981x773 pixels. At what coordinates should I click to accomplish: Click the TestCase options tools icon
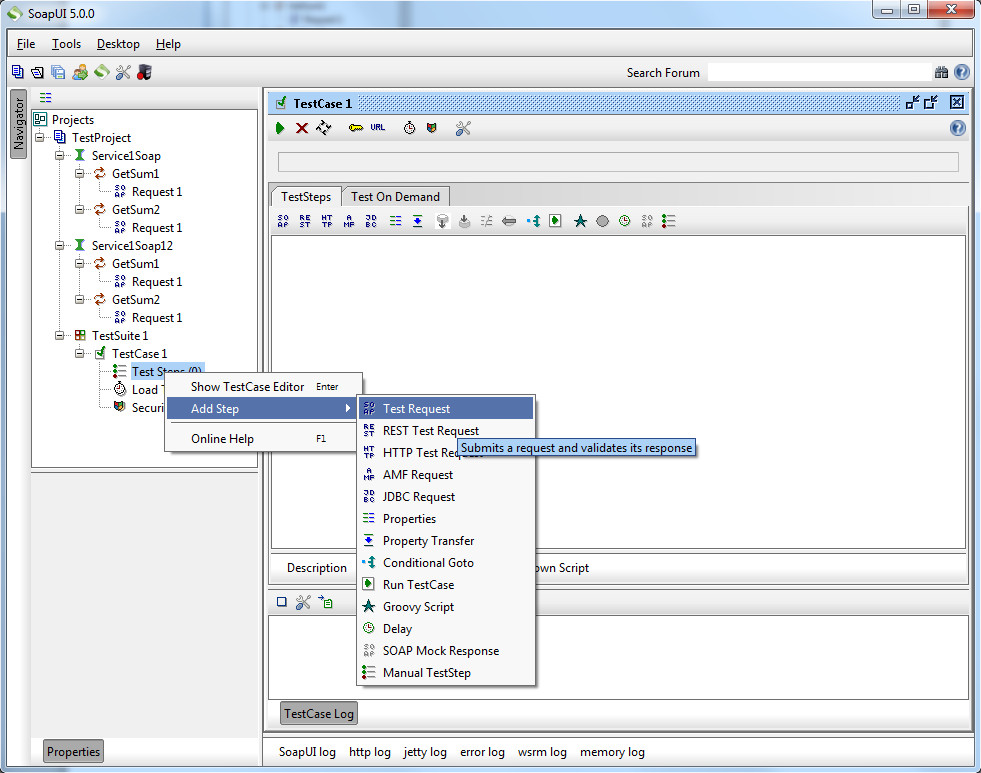pos(463,128)
